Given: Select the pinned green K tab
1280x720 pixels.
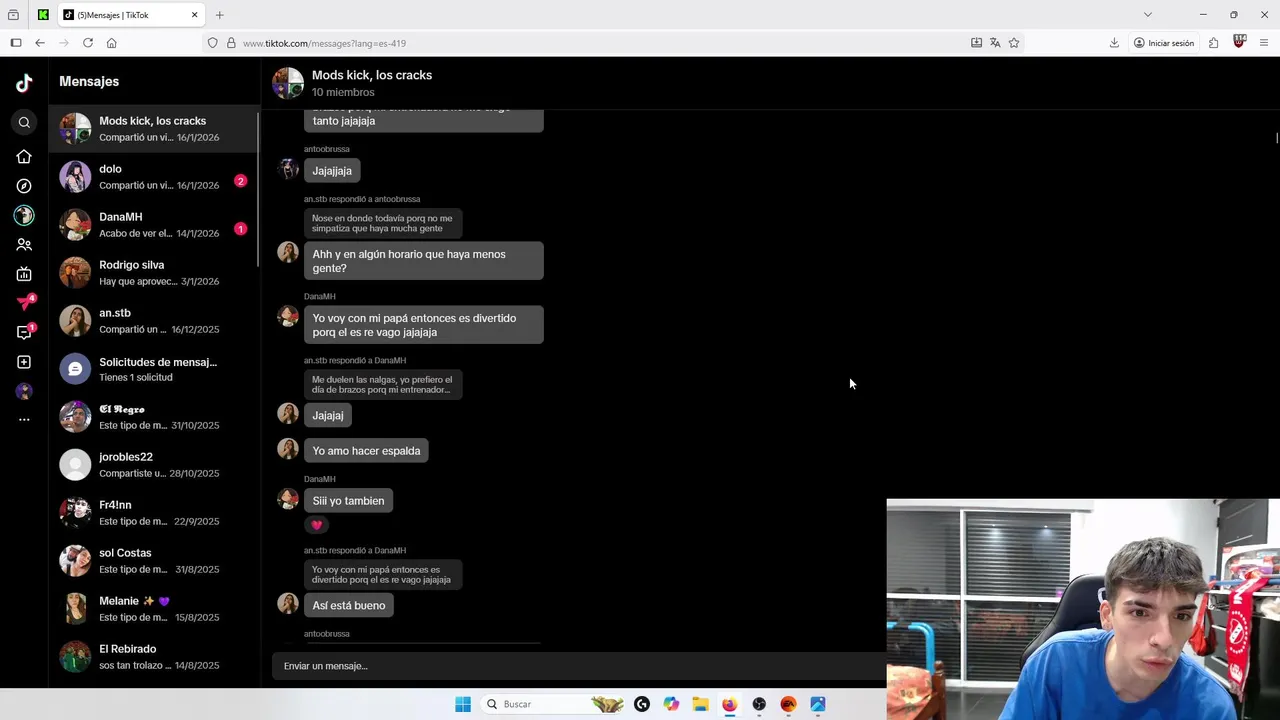Looking at the screenshot, I should (43, 15).
